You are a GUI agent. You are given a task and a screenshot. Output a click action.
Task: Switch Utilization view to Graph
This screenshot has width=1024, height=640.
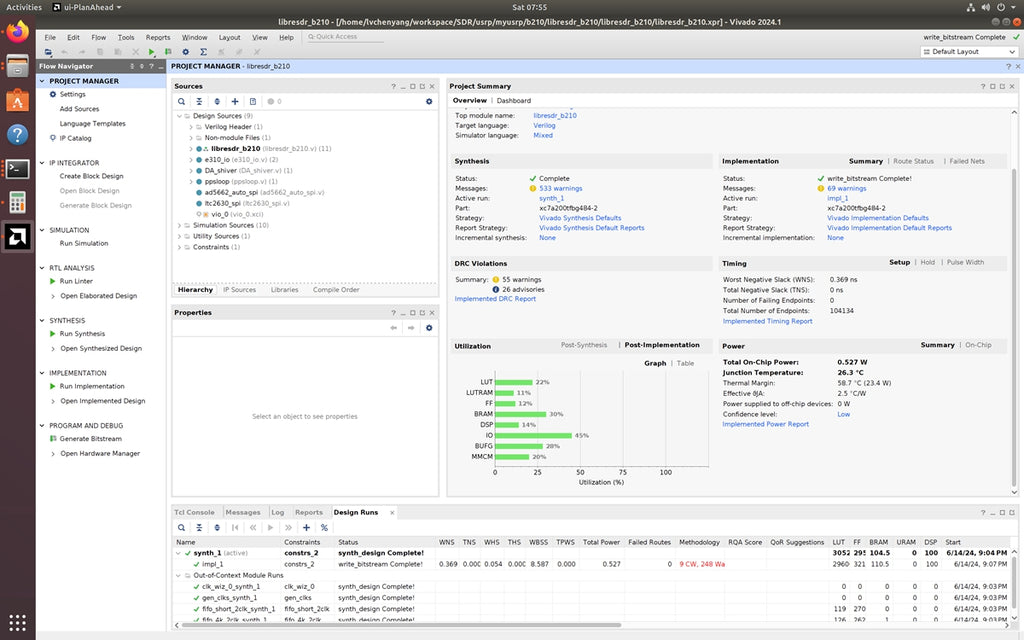point(655,363)
